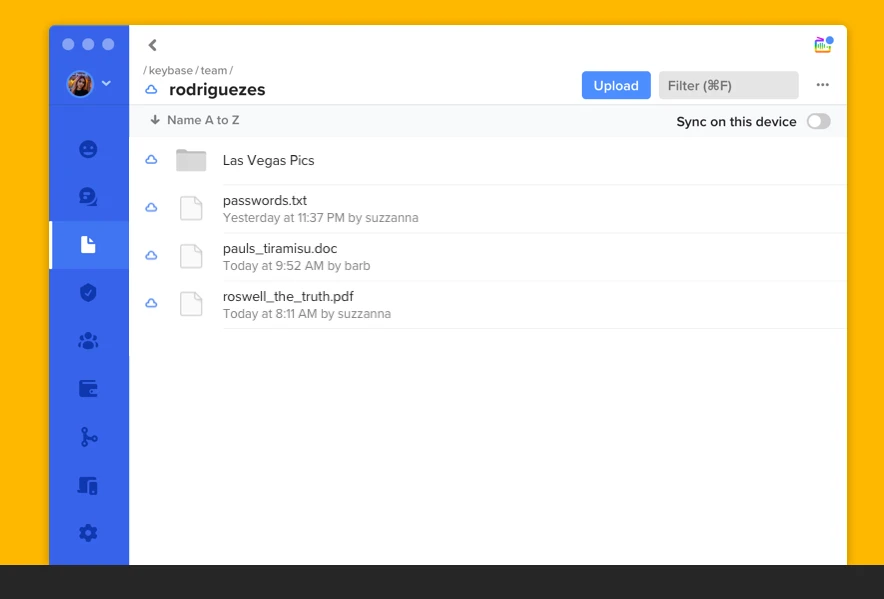The height and width of the screenshot is (599, 884).
Task: Open the Teams tab in sidebar
Action: 88,341
